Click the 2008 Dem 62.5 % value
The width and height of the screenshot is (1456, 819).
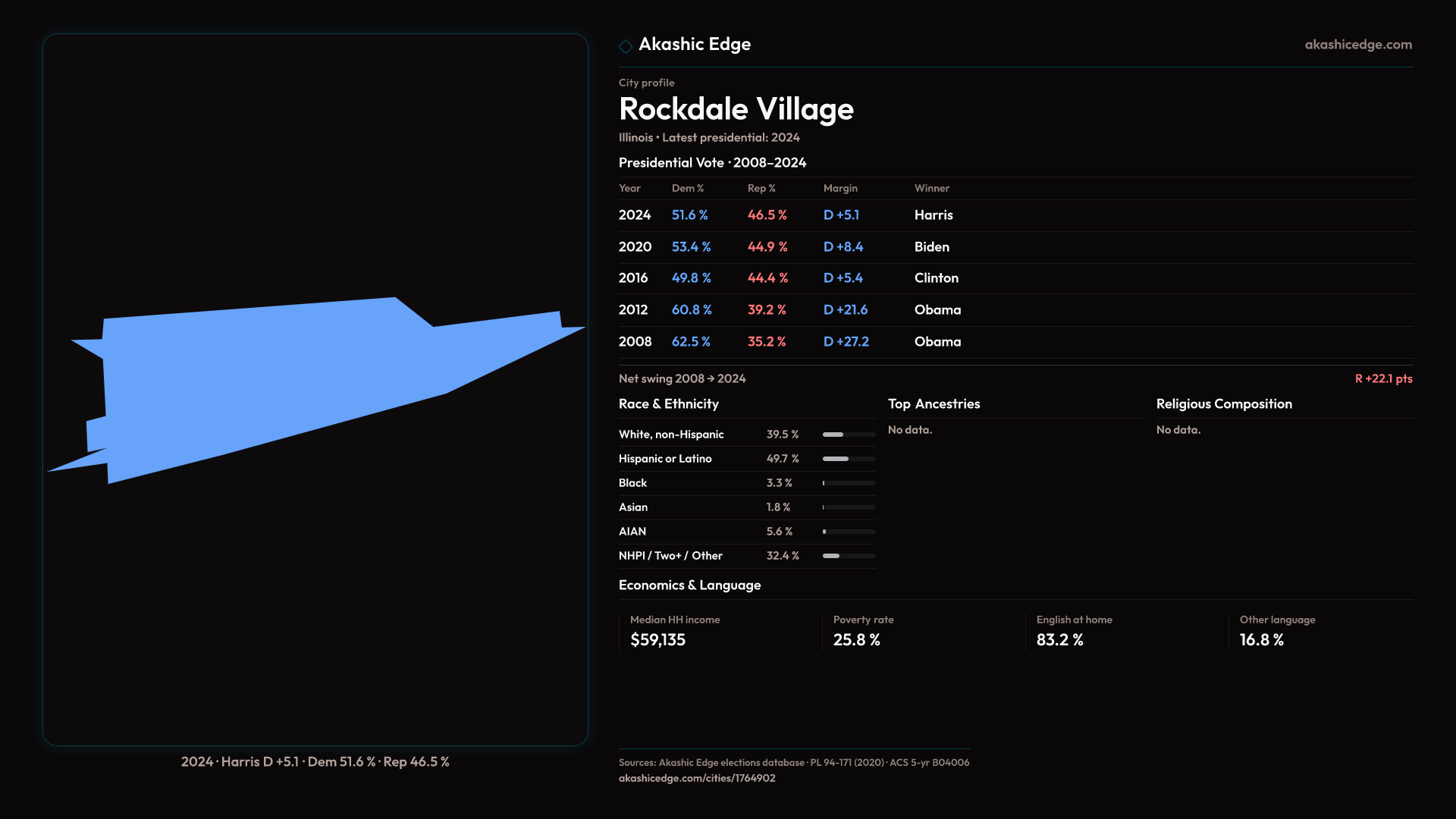pyautogui.click(x=690, y=342)
